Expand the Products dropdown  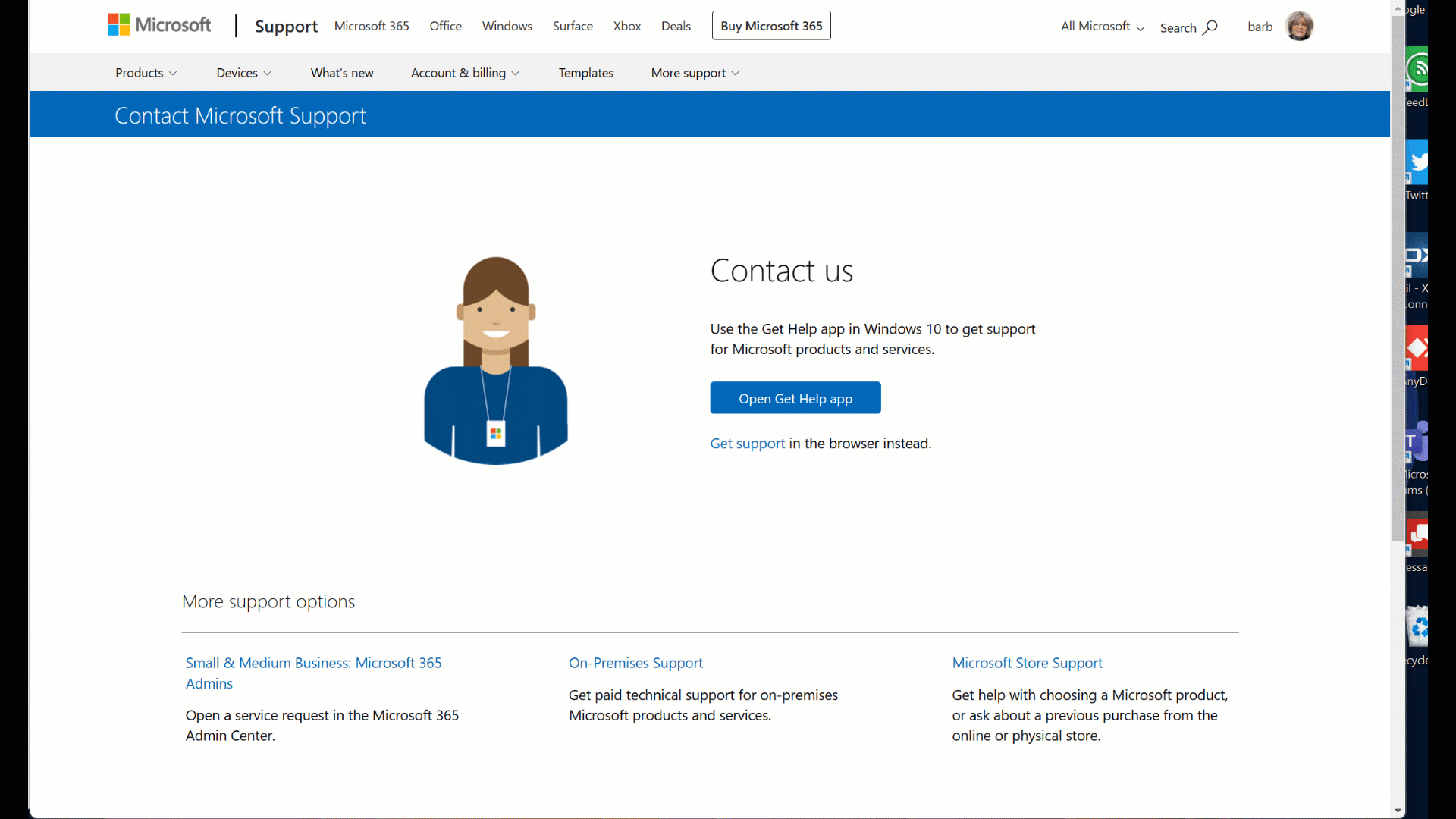pyautogui.click(x=146, y=73)
